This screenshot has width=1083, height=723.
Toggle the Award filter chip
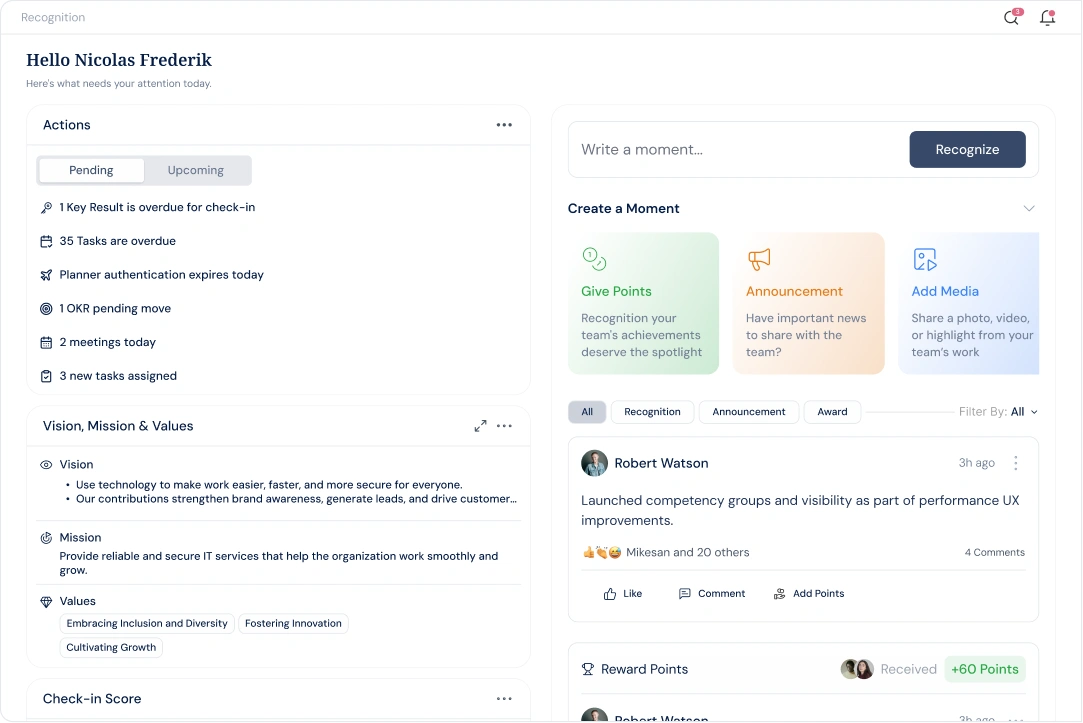pos(832,412)
